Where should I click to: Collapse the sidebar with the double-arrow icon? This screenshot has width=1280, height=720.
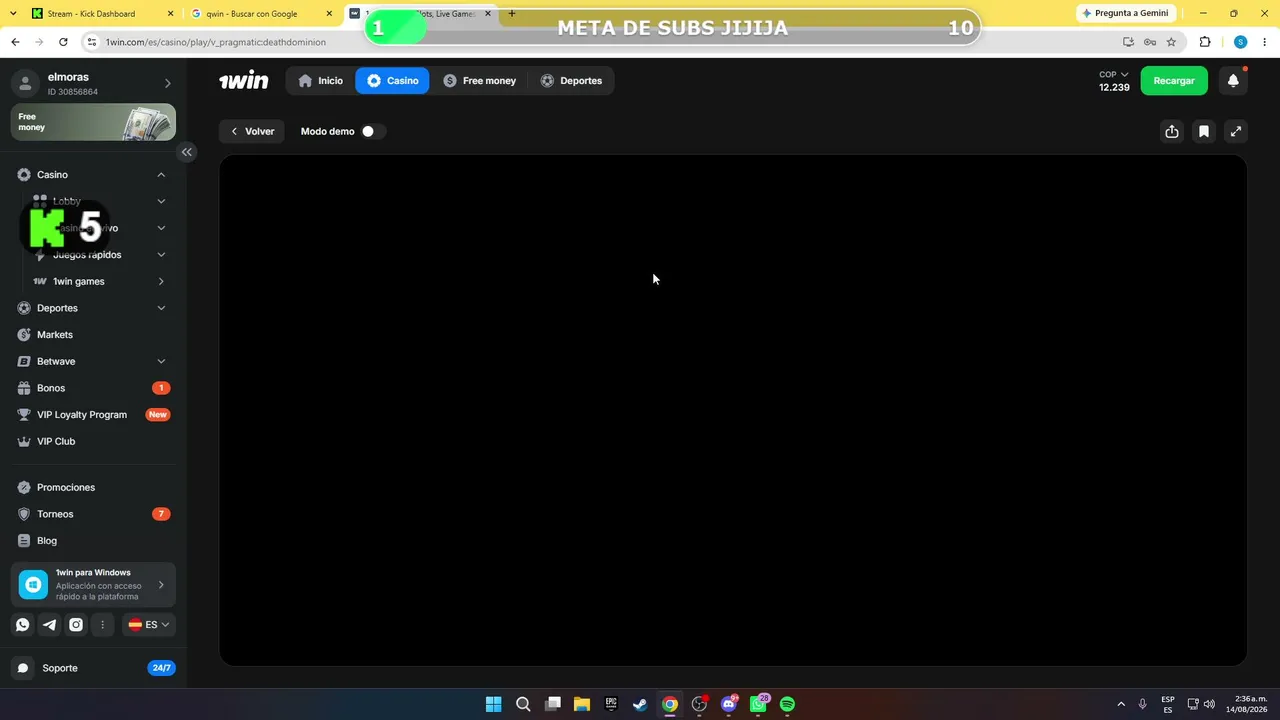186,152
